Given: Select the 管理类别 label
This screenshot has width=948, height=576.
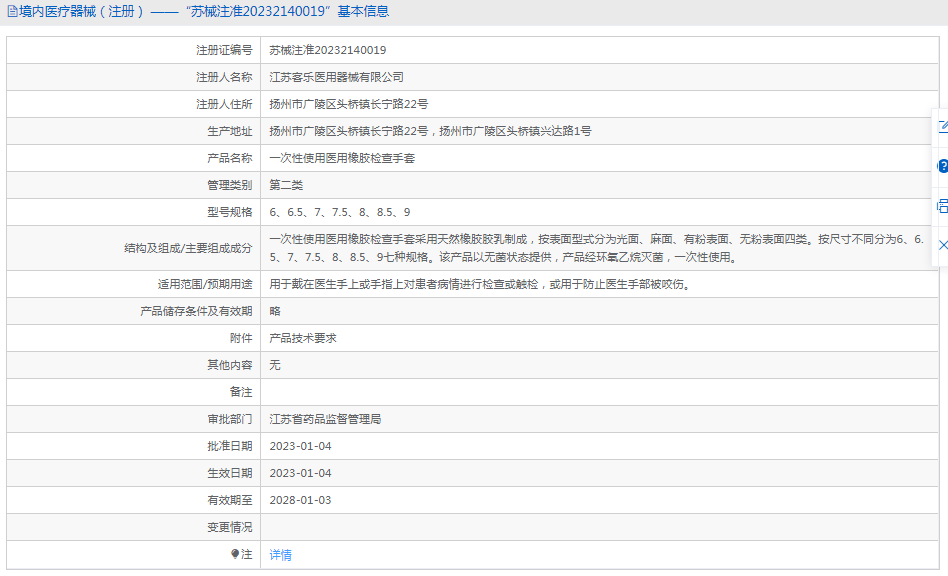Looking at the screenshot, I should coord(230,185).
